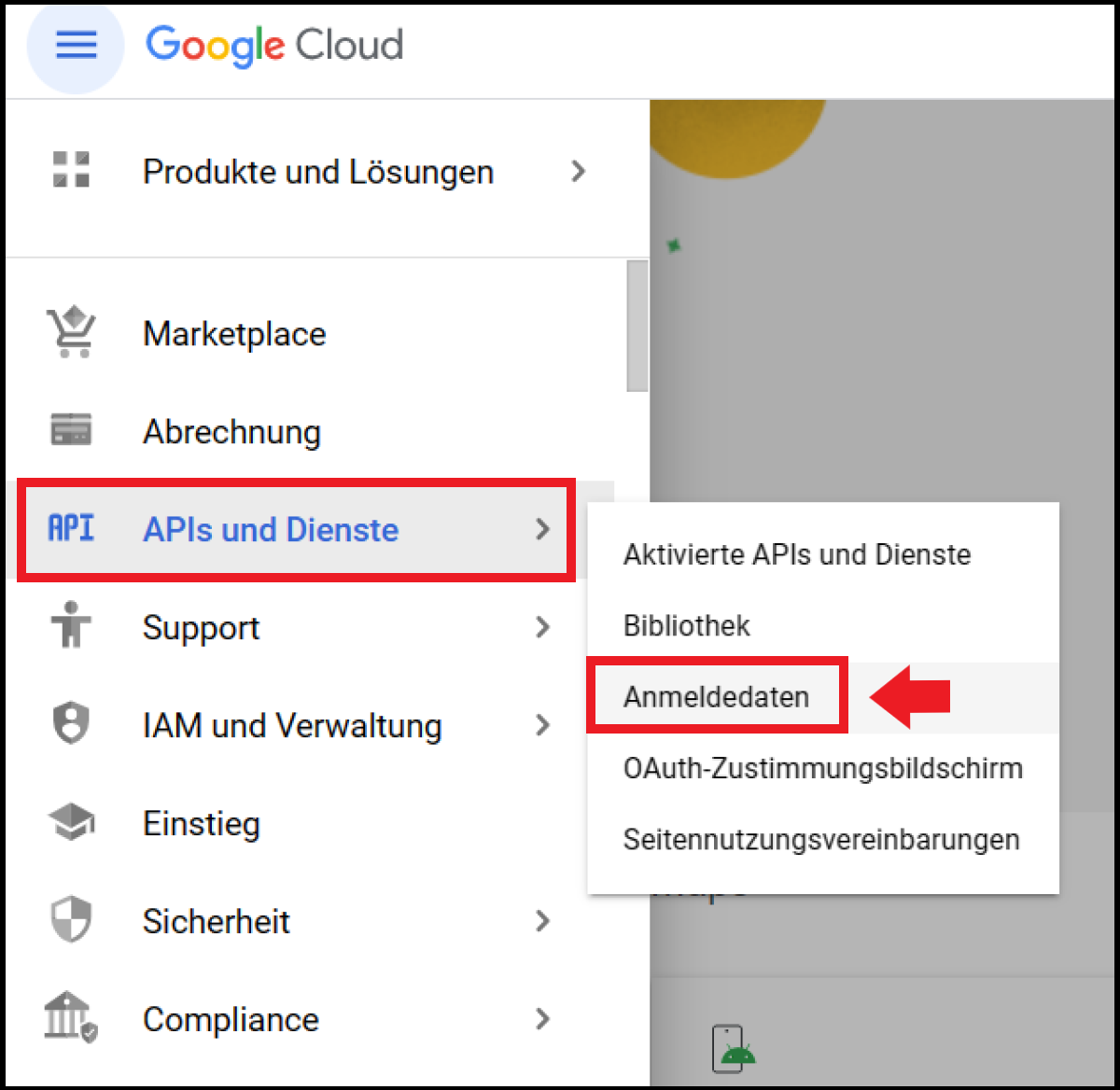The width and height of the screenshot is (1120, 1090).
Task: Click the Support person icon
Action: [x=72, y=626]
